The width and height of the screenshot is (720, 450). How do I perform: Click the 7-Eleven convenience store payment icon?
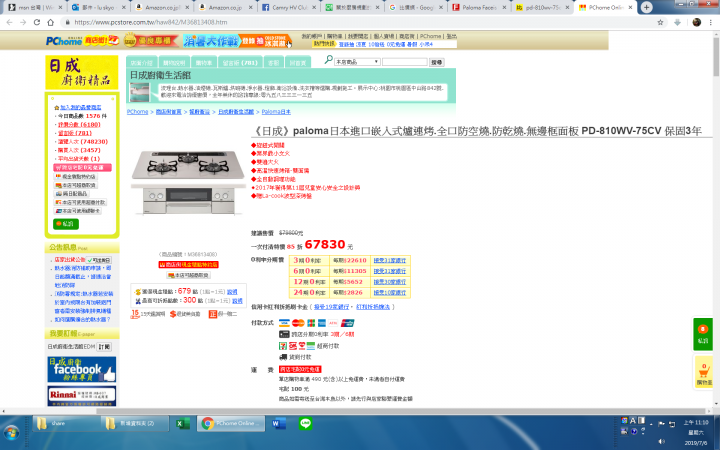[283, 346]
